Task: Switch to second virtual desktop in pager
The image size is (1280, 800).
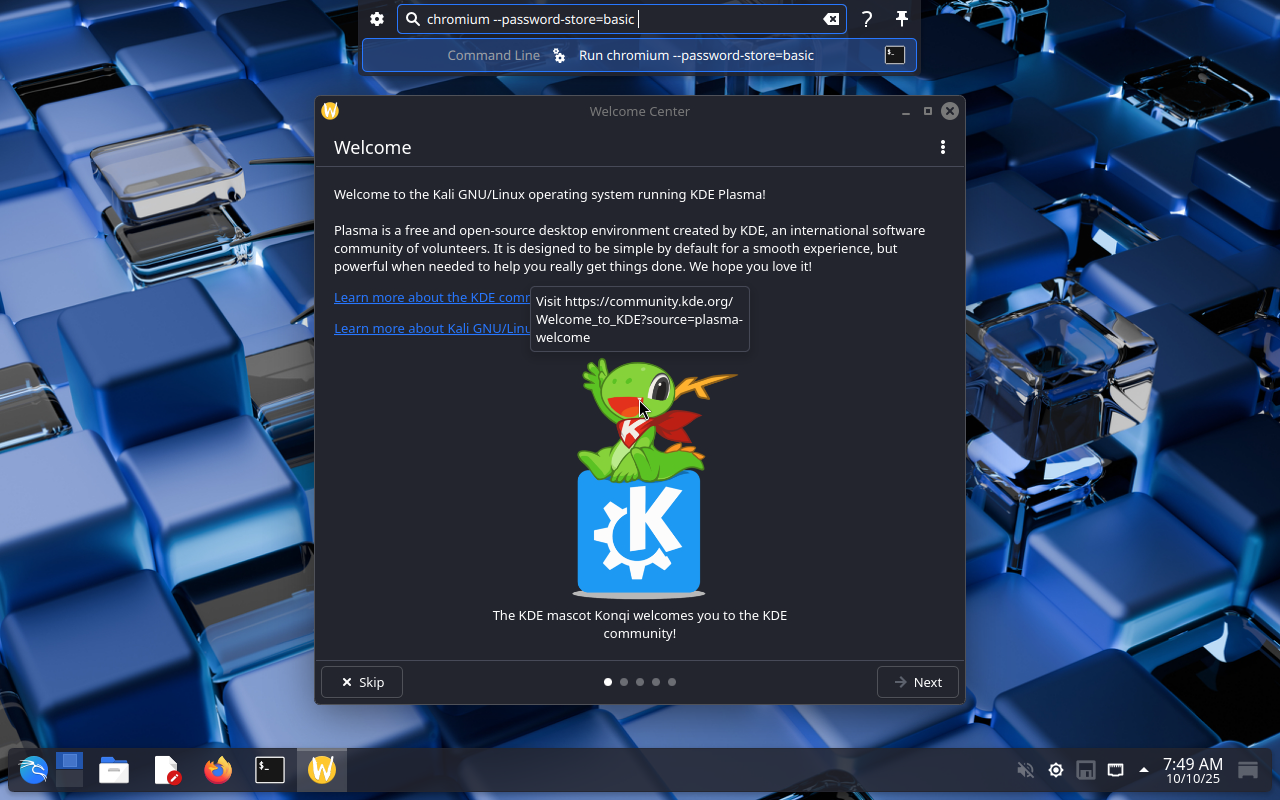Action: tap(70, 778)
